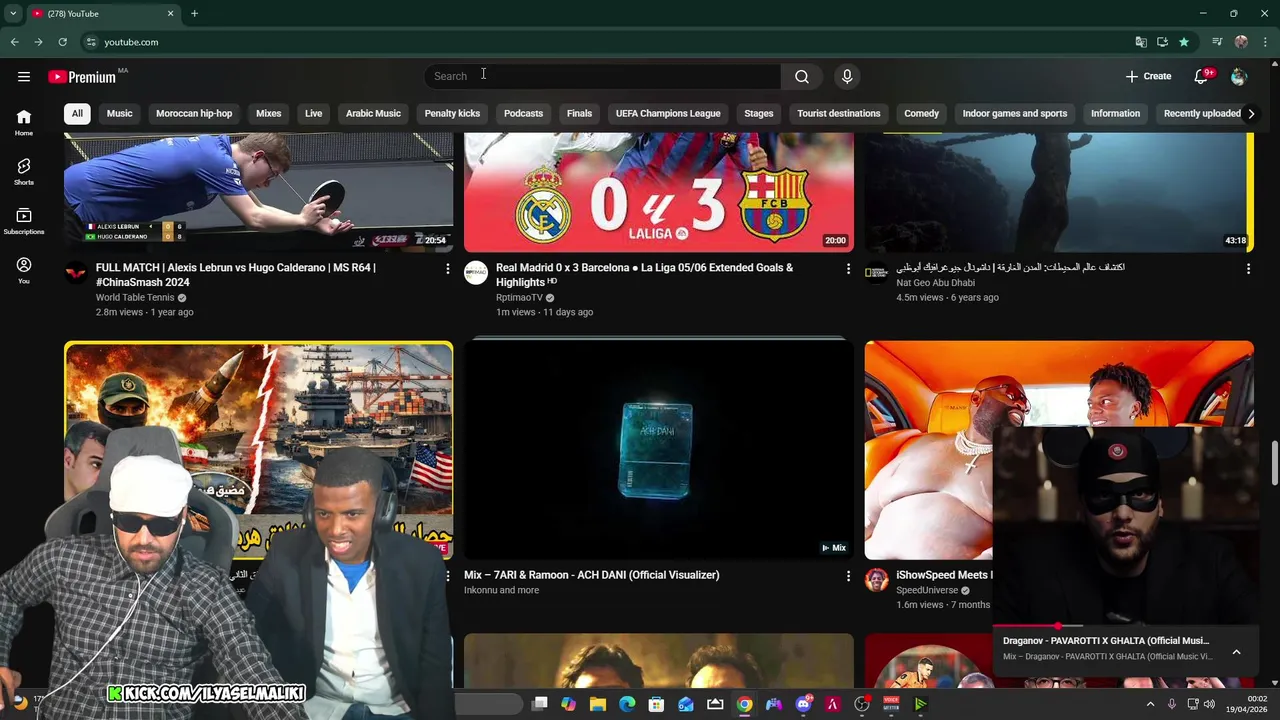Open the Real Madrid 0 x 3 Barcelona title

tap(645, 275)
